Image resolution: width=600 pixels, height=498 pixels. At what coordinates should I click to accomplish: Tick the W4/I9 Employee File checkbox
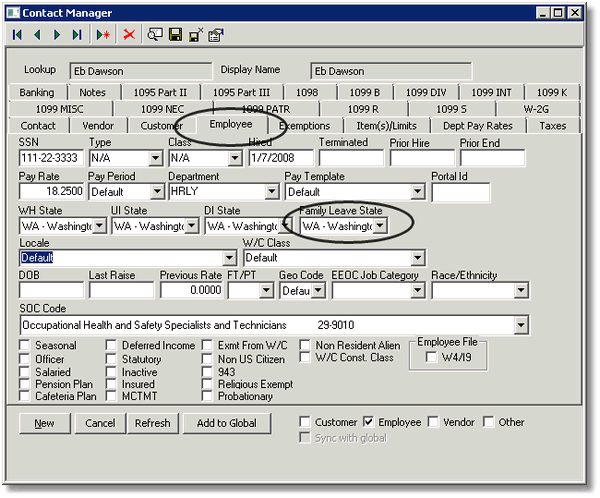click(431, 357)
